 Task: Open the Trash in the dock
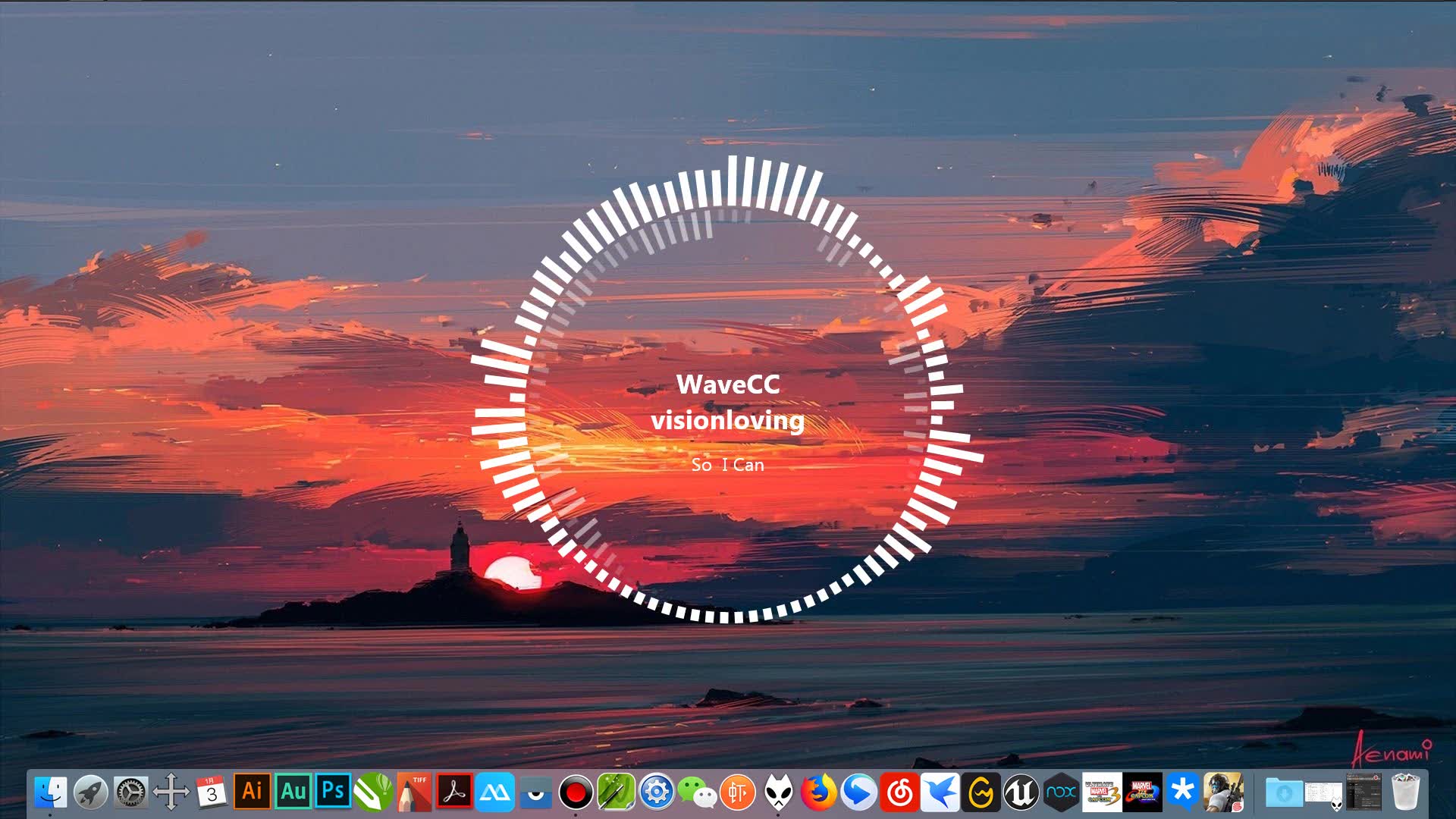pos(1405,793)
